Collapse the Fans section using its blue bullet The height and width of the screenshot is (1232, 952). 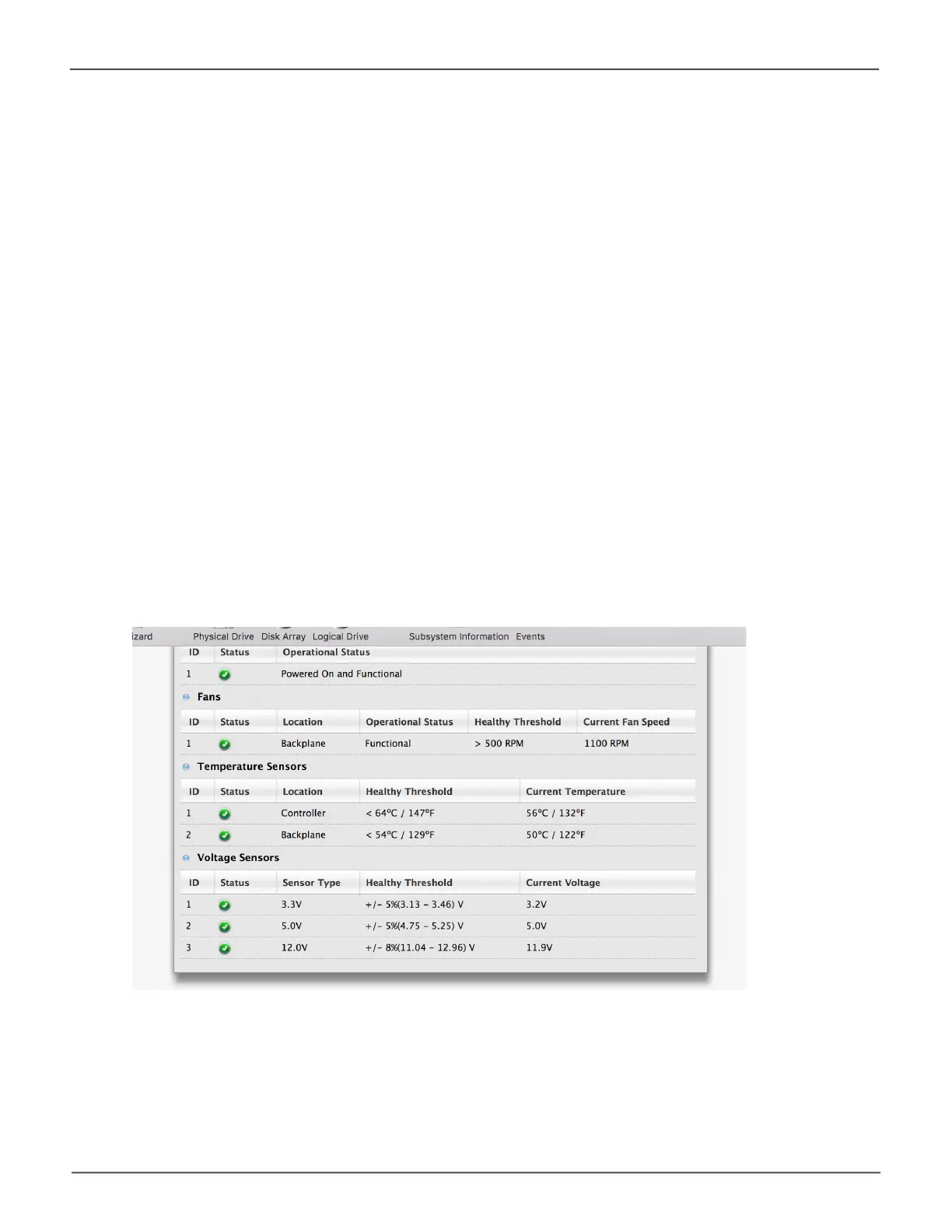pyautogui.click(x=186, y=697)
